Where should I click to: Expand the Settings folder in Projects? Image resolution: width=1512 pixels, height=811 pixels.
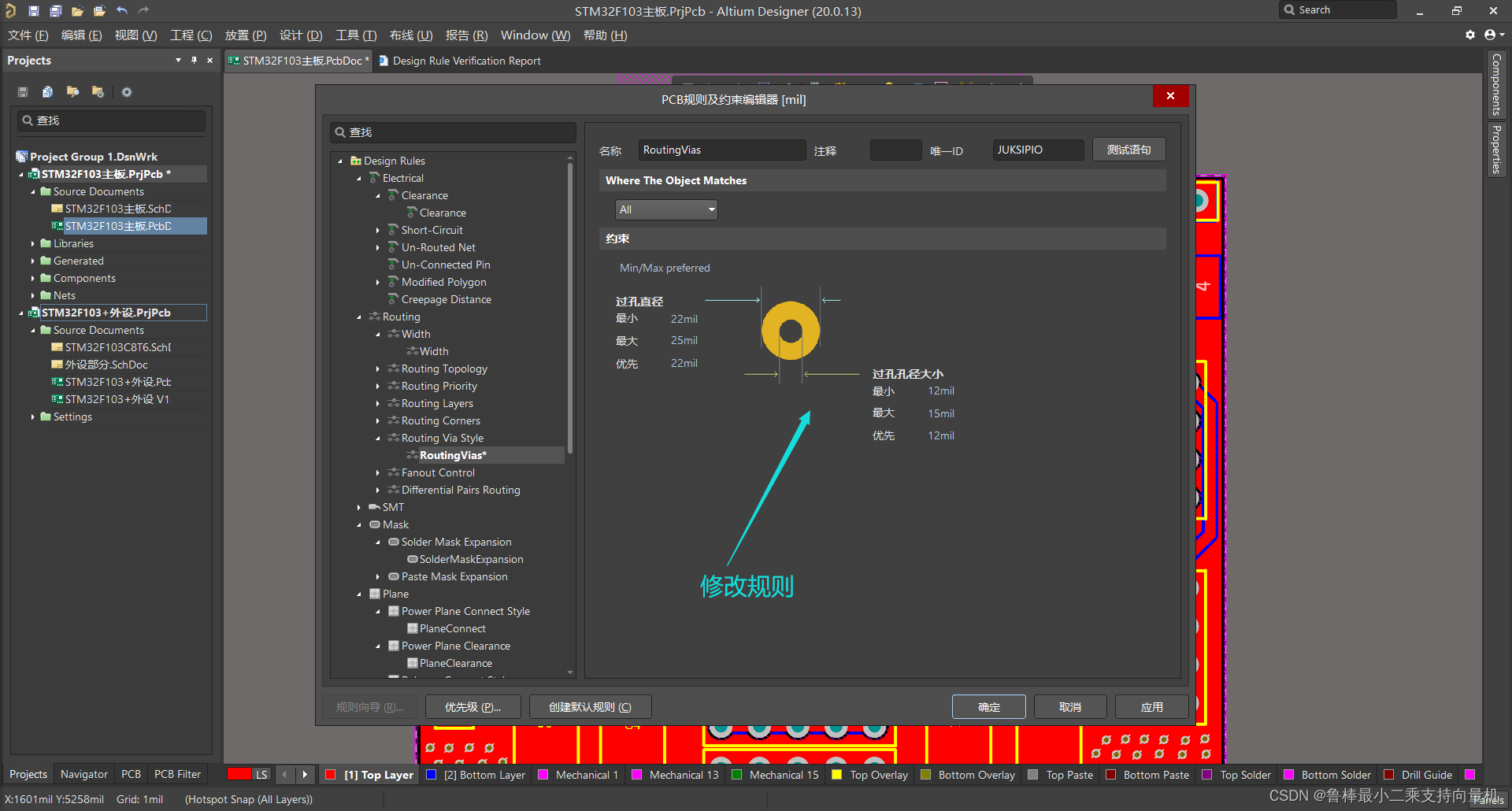click(32, 417)
